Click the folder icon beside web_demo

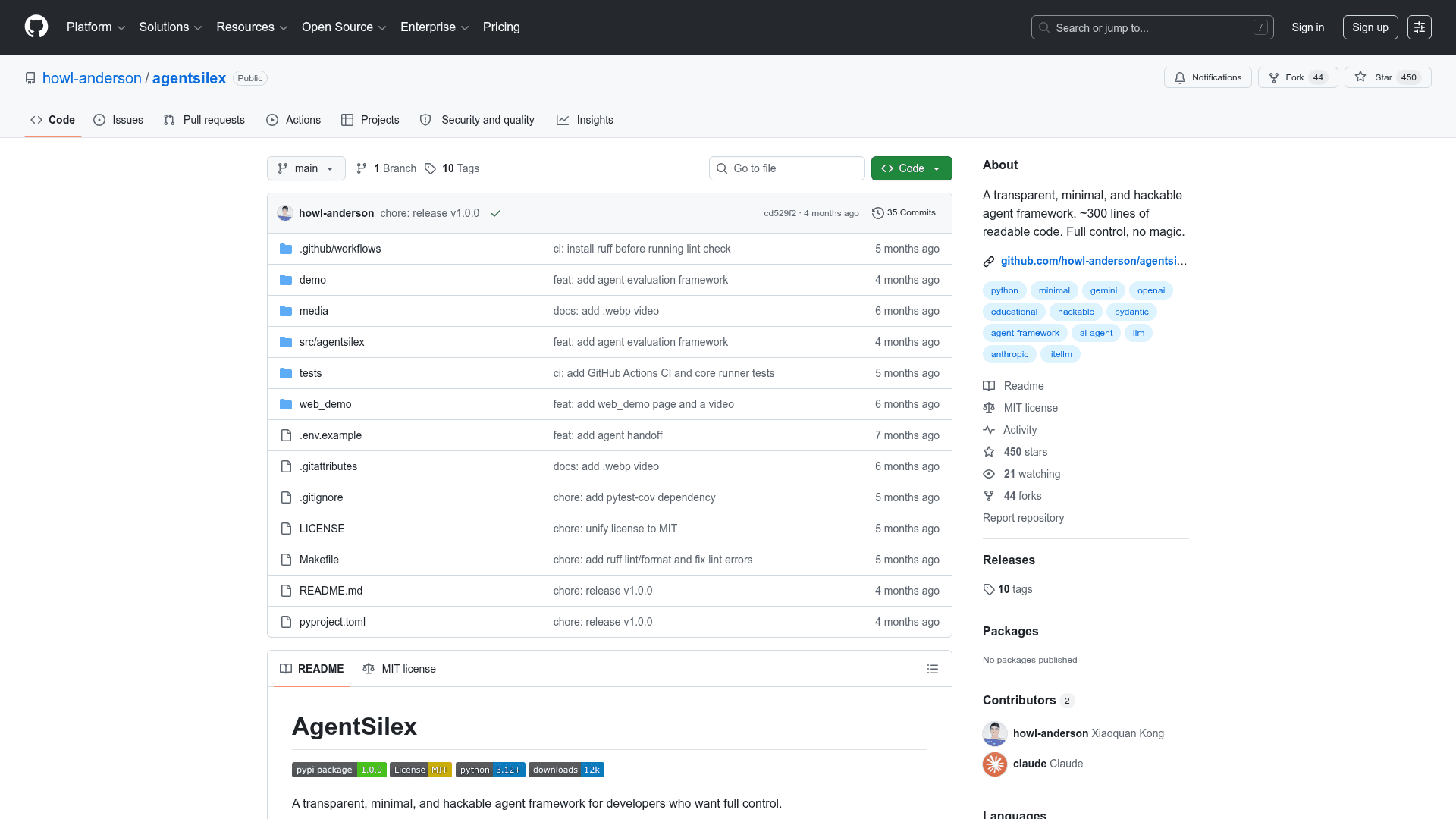click(286, 404)
